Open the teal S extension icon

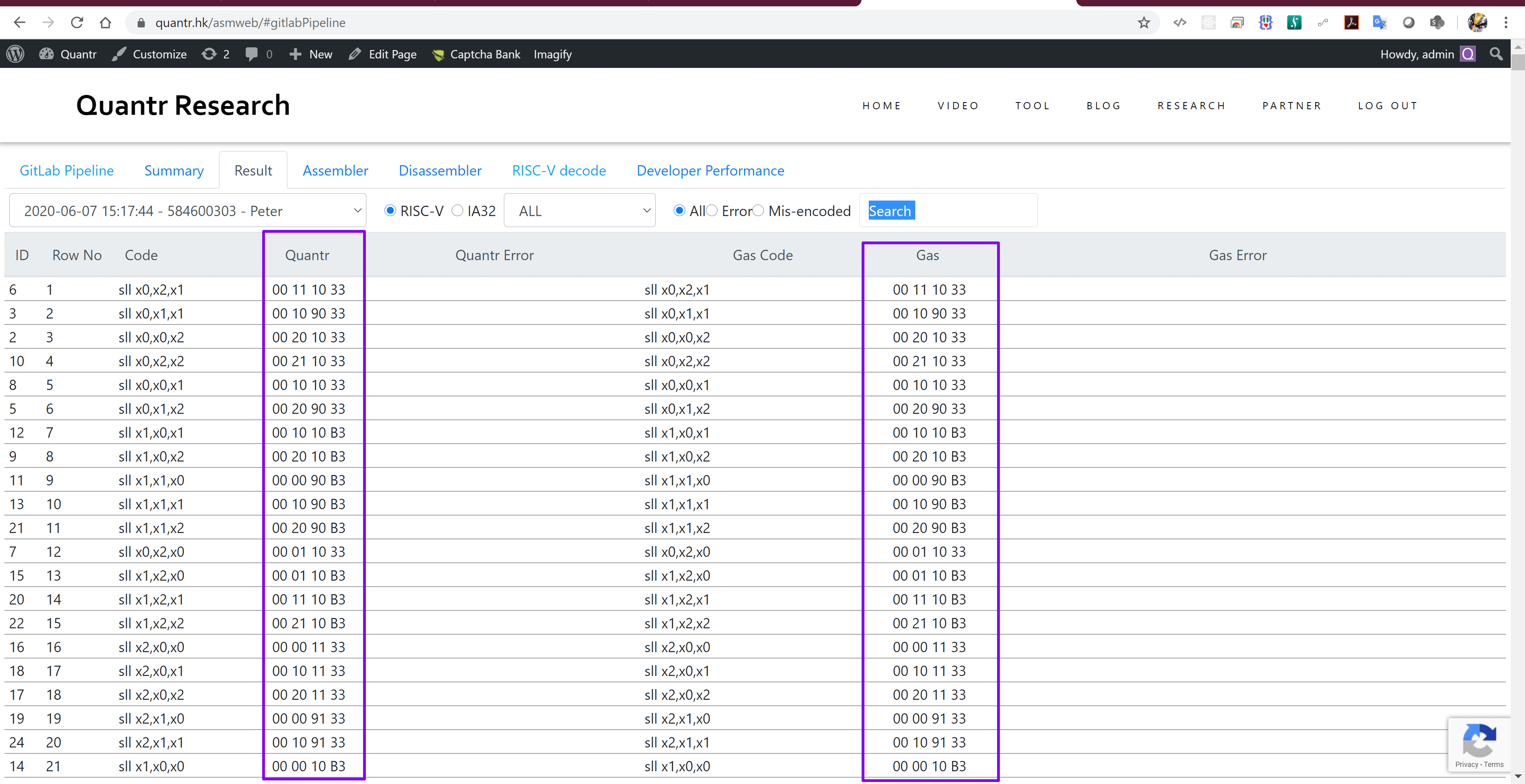(1294, 23)
